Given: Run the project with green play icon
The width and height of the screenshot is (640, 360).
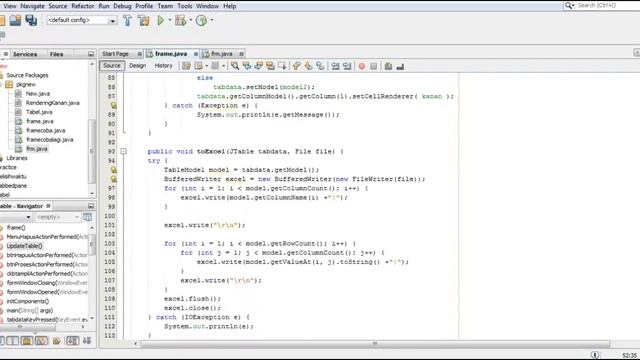Looking at the screenshot, I should click(160, 20).
